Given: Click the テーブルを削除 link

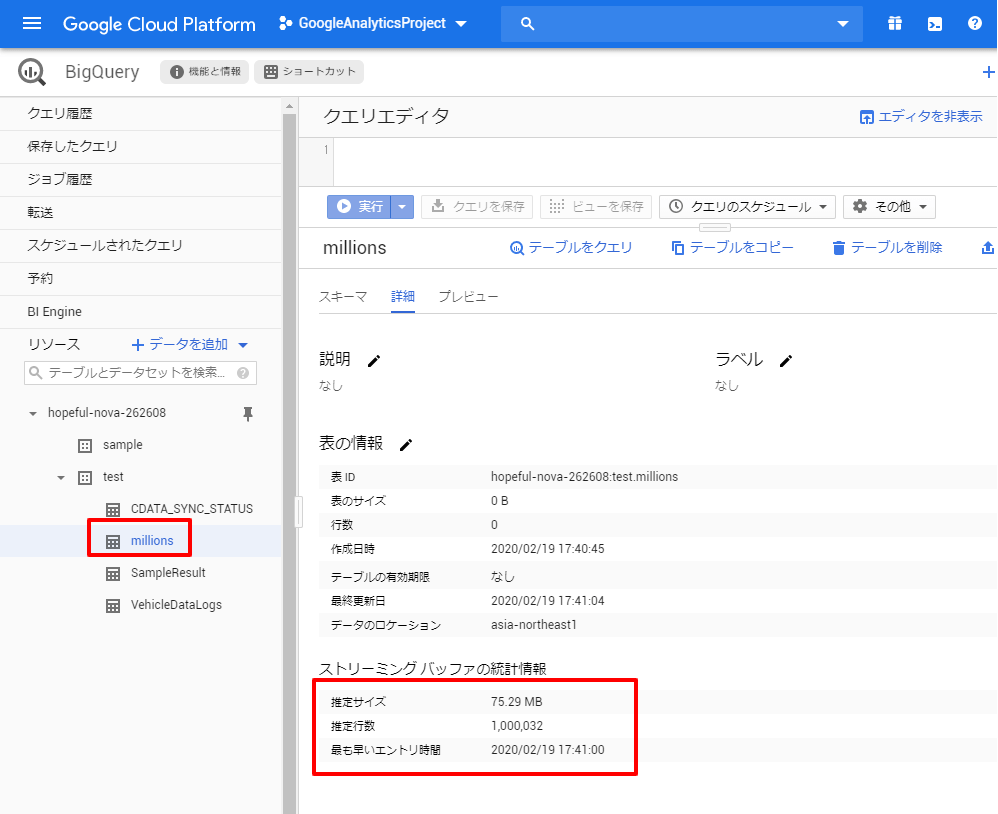Looking at the screenshot, I should click(x=887, y=248).
